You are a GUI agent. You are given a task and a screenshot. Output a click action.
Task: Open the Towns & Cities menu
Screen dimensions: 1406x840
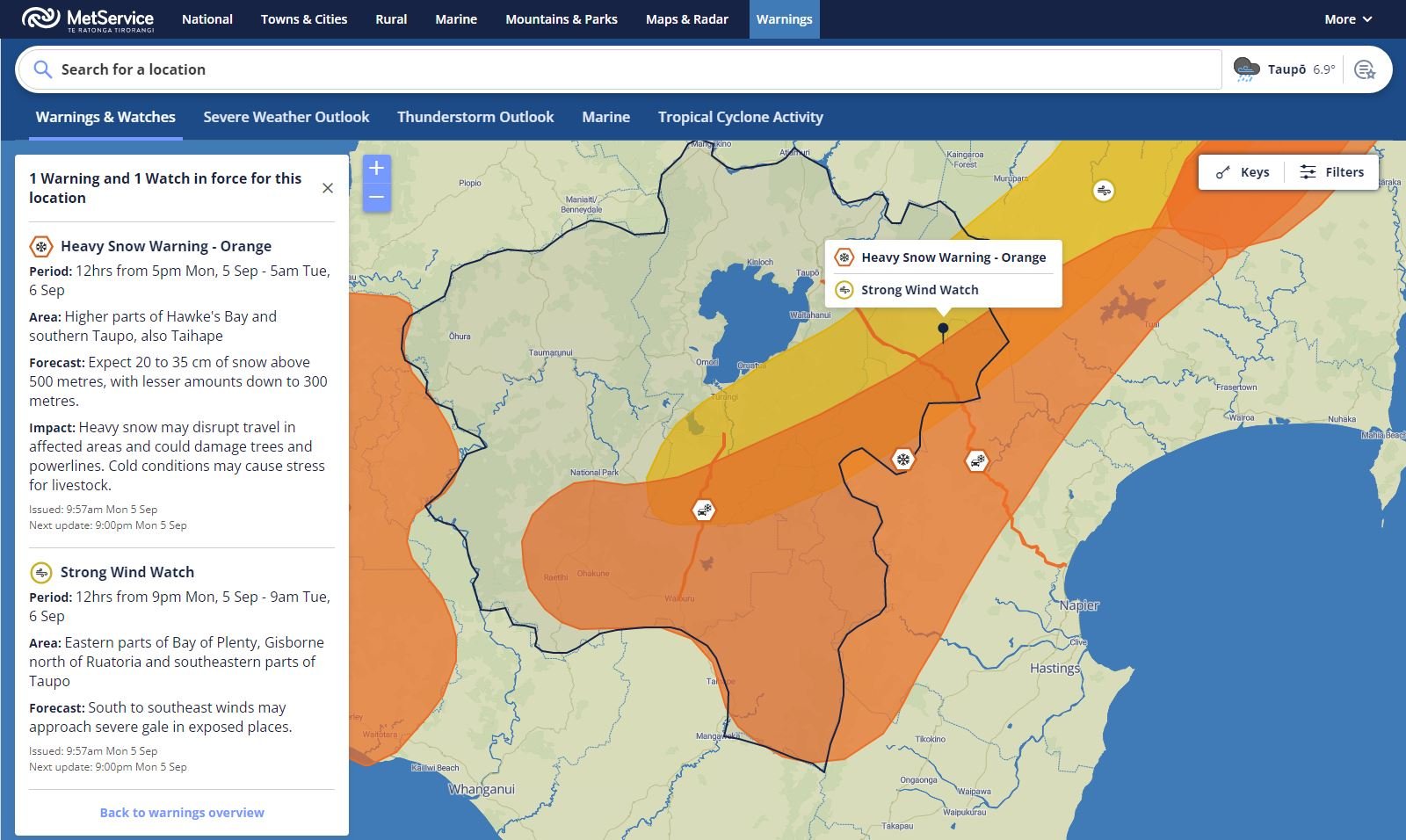(304, 19)
